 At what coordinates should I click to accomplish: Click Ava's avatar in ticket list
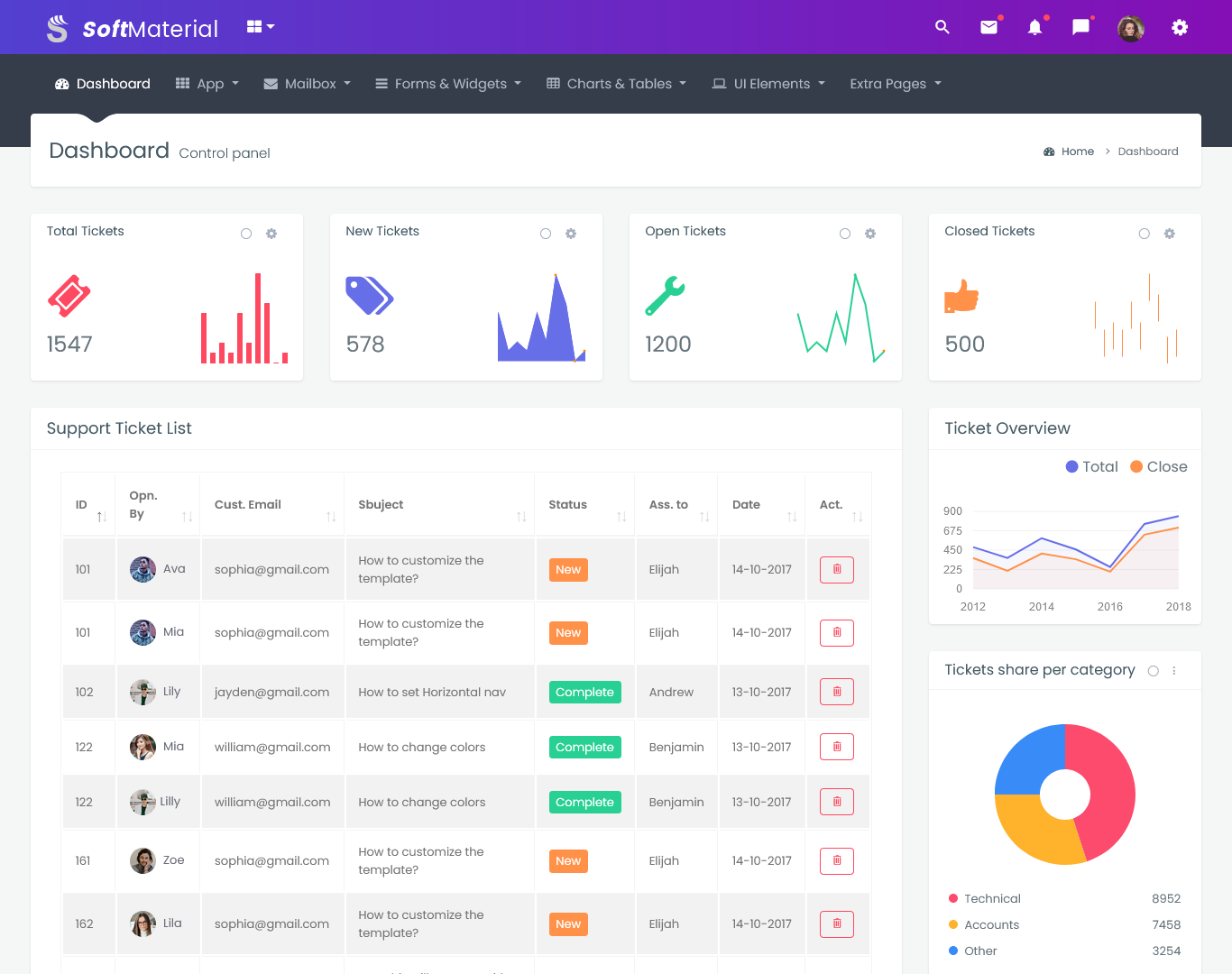tap(143, 570)
